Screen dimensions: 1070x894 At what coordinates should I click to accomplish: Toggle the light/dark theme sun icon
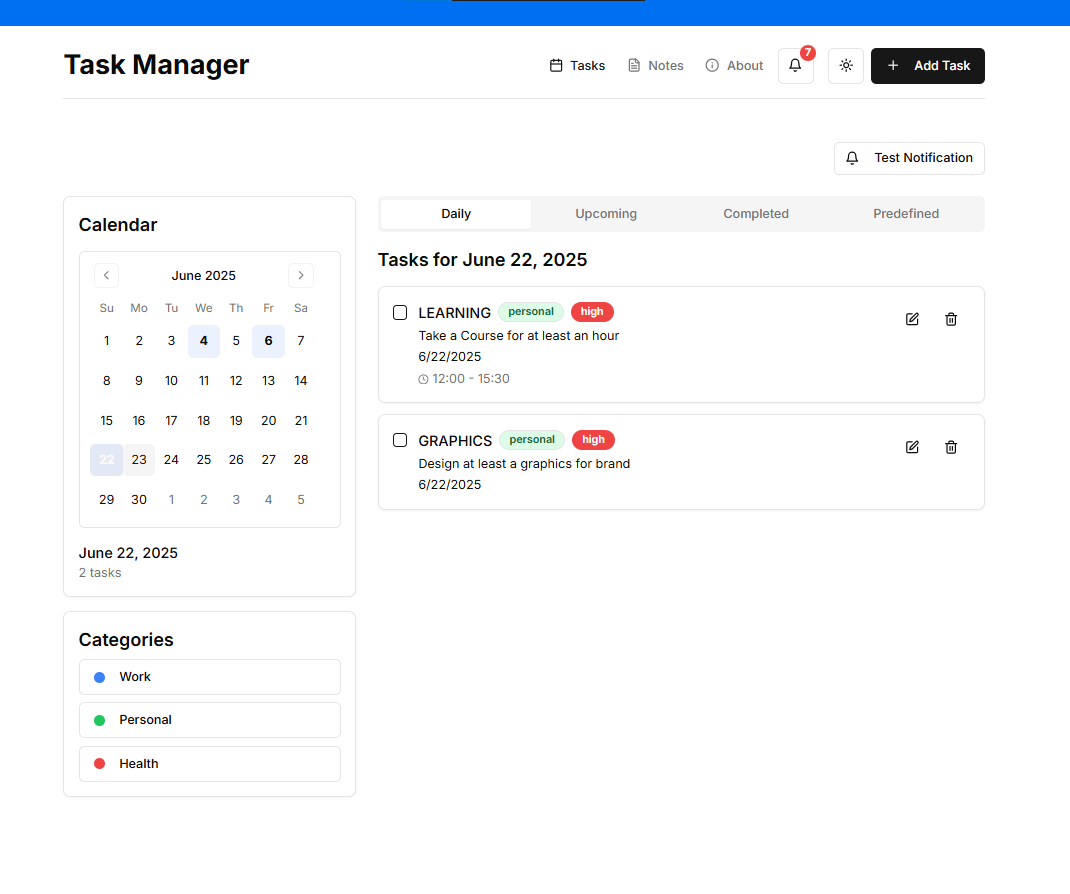coord(846,66)
